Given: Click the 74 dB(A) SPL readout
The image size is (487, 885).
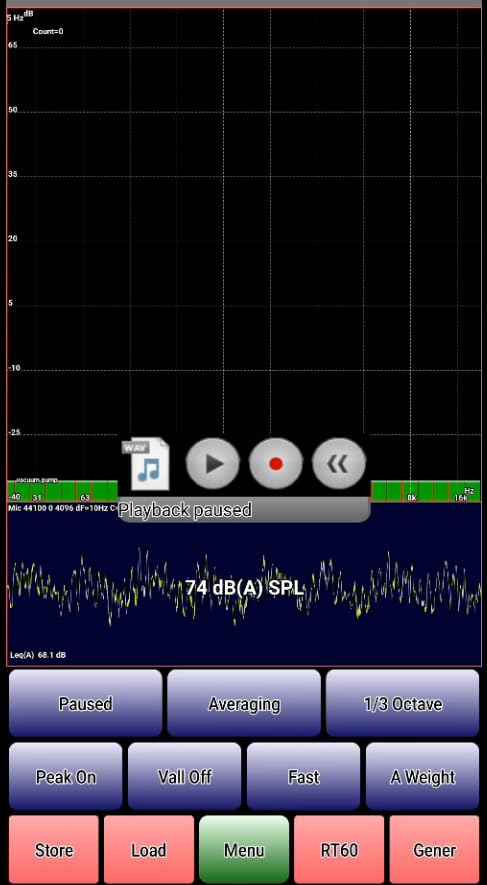Looking at the screenshot, I should [245, 588].
